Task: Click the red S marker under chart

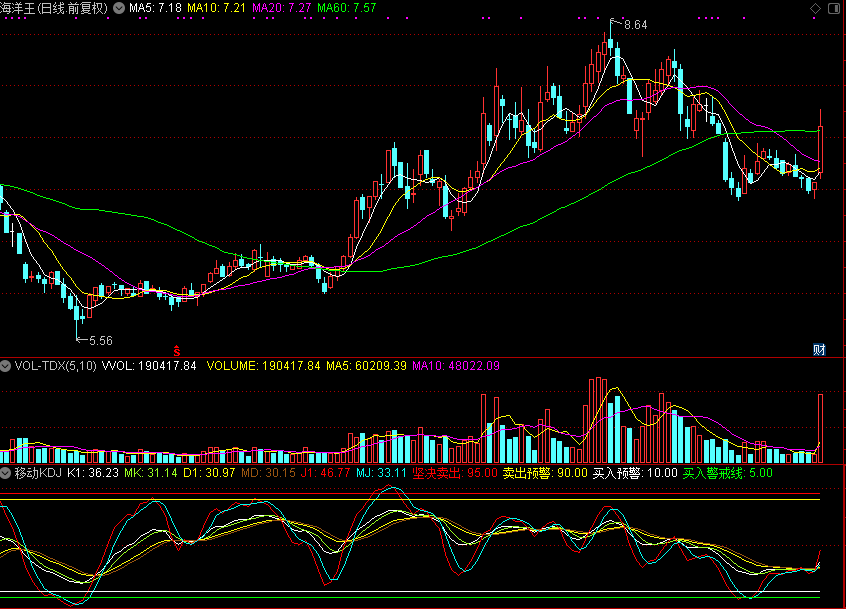Action: (177, 350)
